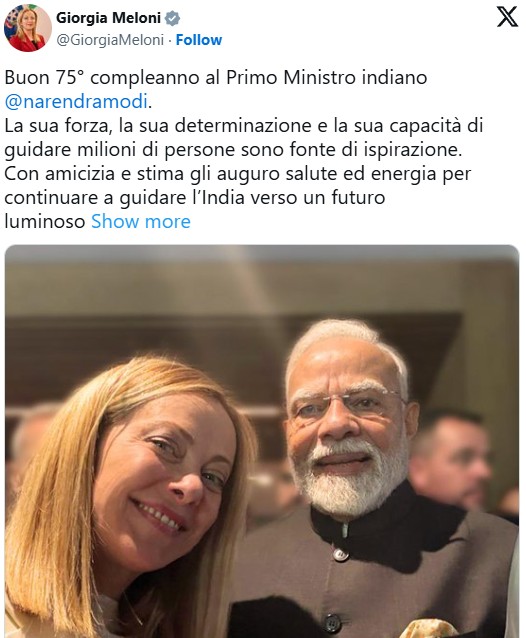Open the X logo in the tweet corner
The image size is (526, 638).
(x=507, y=17)
